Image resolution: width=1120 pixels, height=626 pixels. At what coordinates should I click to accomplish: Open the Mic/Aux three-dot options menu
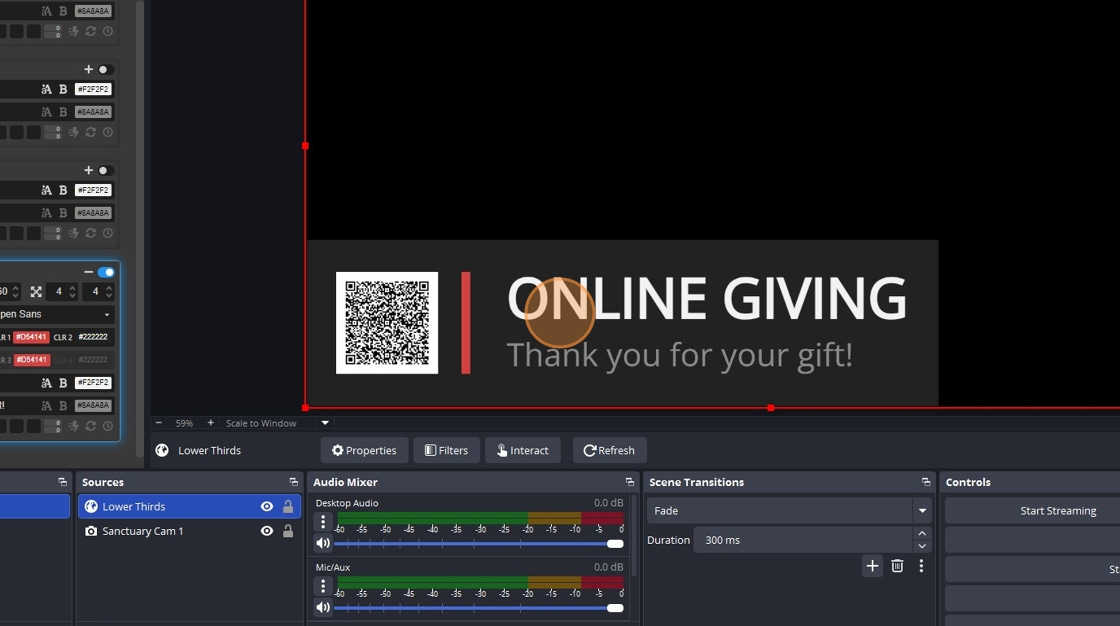point(323,586)
